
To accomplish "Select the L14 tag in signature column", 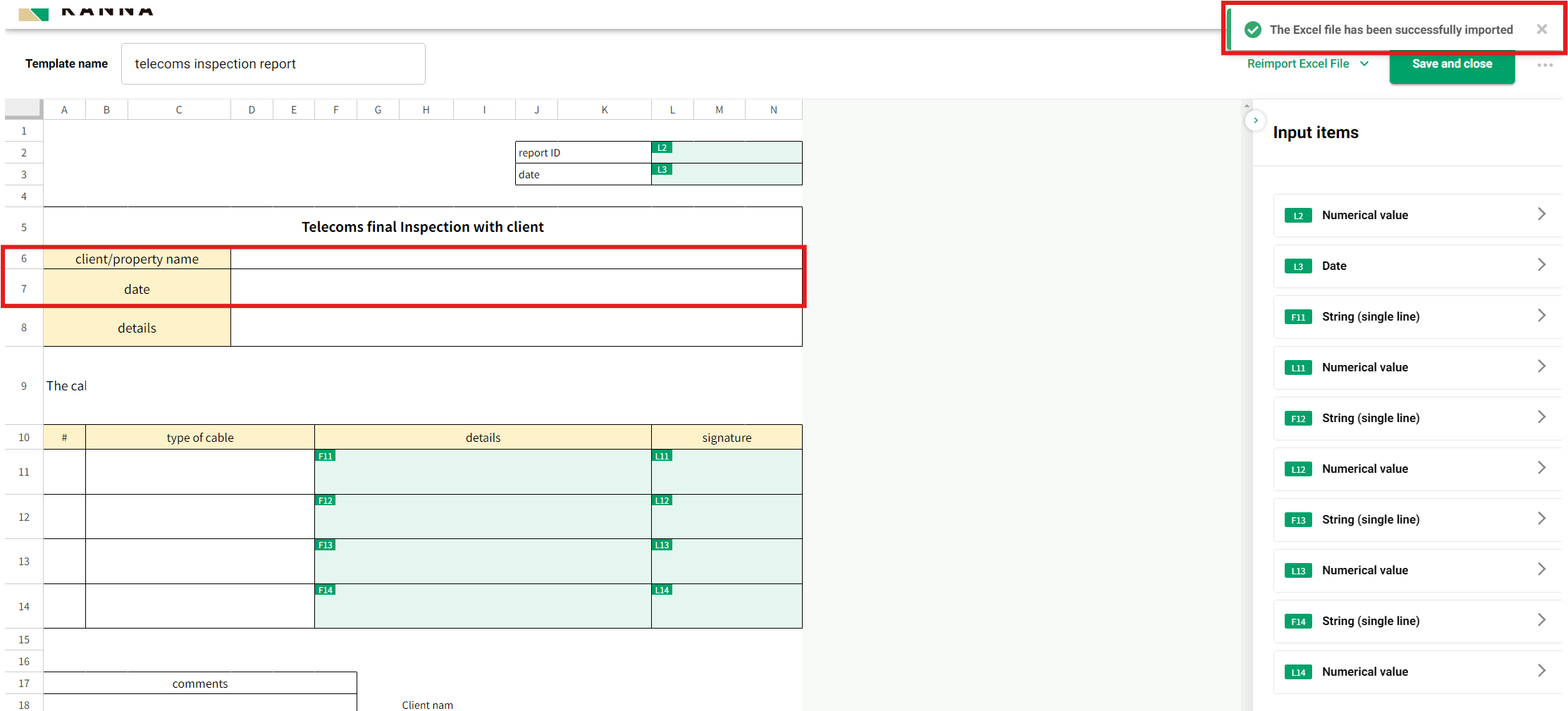I will 662,590.
